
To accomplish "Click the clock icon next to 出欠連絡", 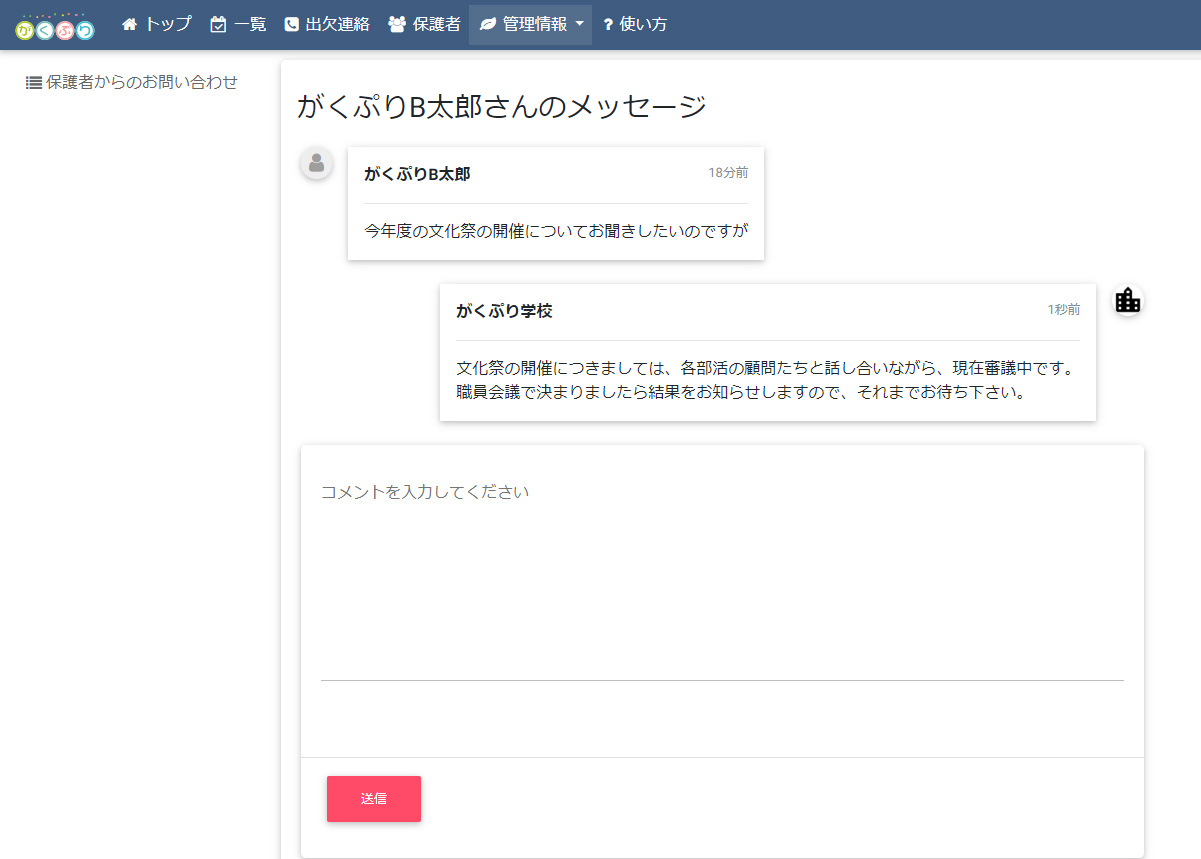I will pyautogui.click(x=290, y=23).
